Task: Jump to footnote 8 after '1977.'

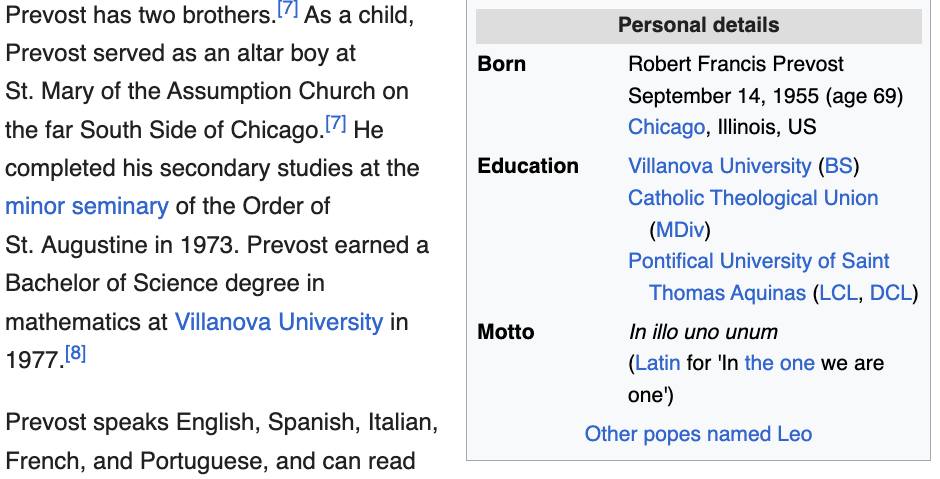Action: 75,354
